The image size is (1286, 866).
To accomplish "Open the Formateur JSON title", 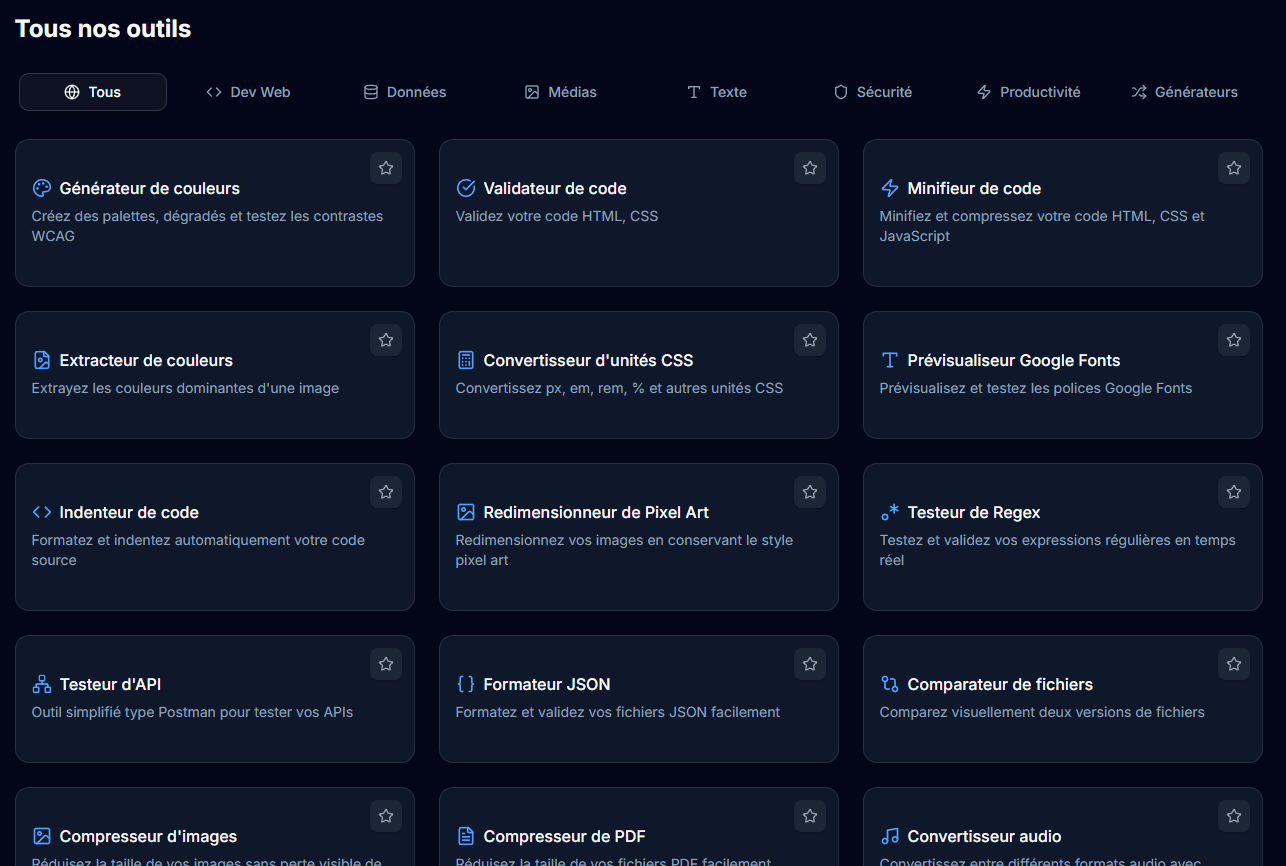I will point(547,684).
